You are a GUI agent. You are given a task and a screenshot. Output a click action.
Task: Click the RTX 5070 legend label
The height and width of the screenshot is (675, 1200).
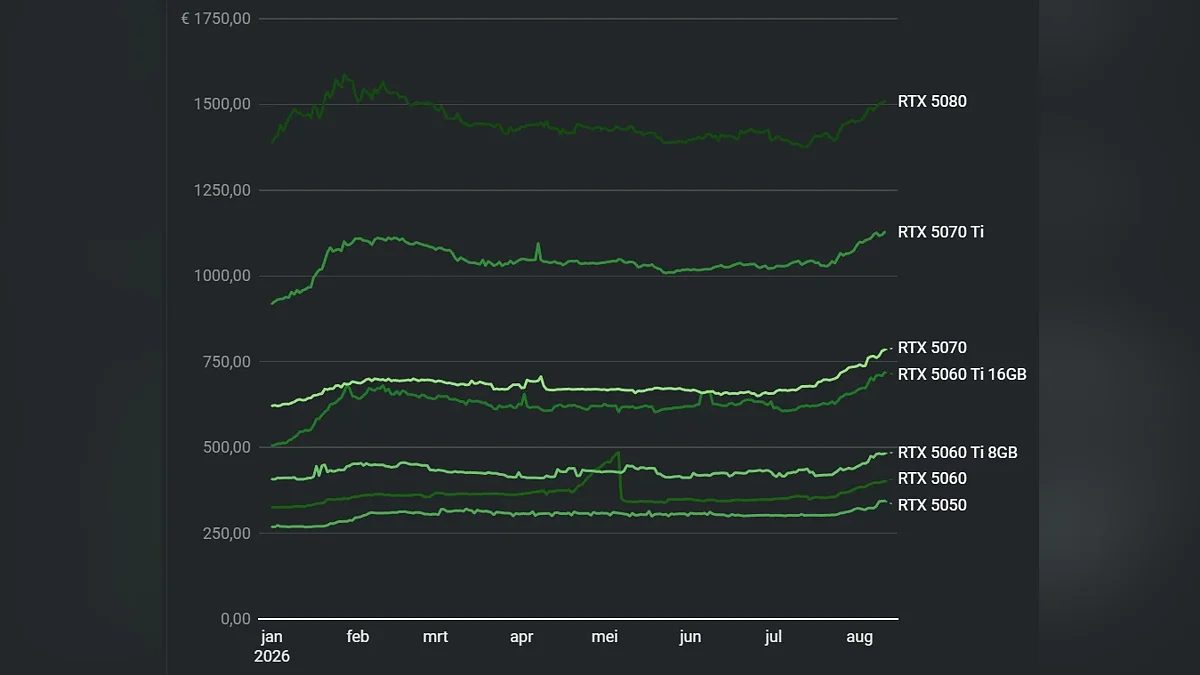tap(932, 348)
